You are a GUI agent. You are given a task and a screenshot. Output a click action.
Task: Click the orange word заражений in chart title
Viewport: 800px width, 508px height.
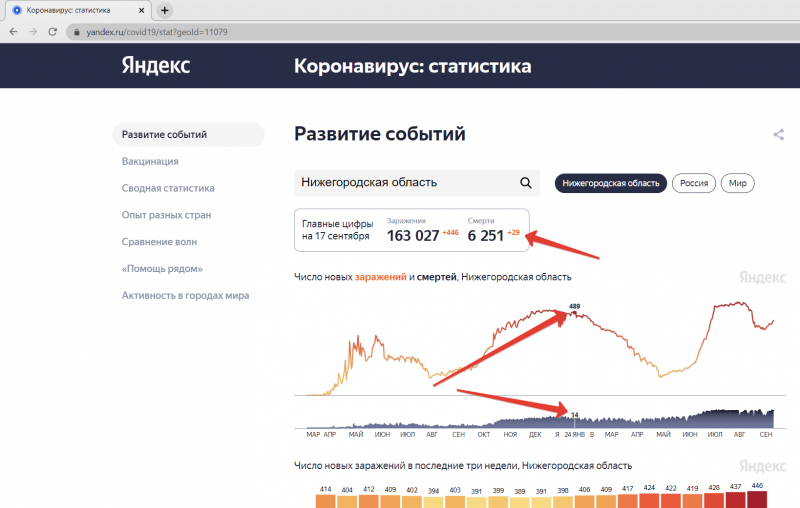pos(381,277)
